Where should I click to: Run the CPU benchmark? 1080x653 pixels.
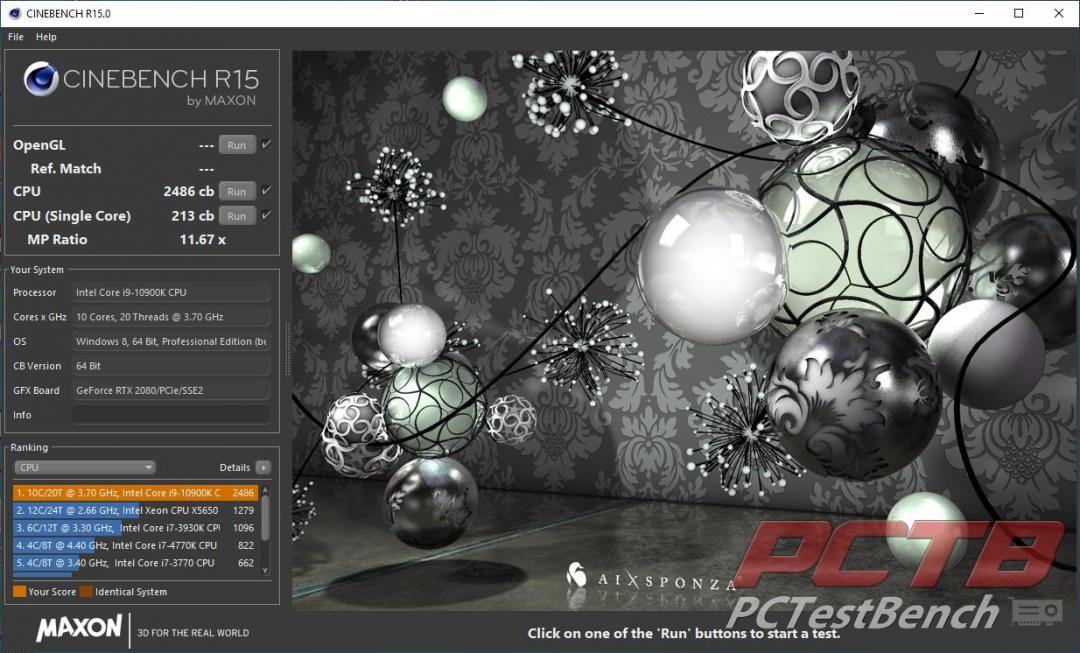pos(237,191)
